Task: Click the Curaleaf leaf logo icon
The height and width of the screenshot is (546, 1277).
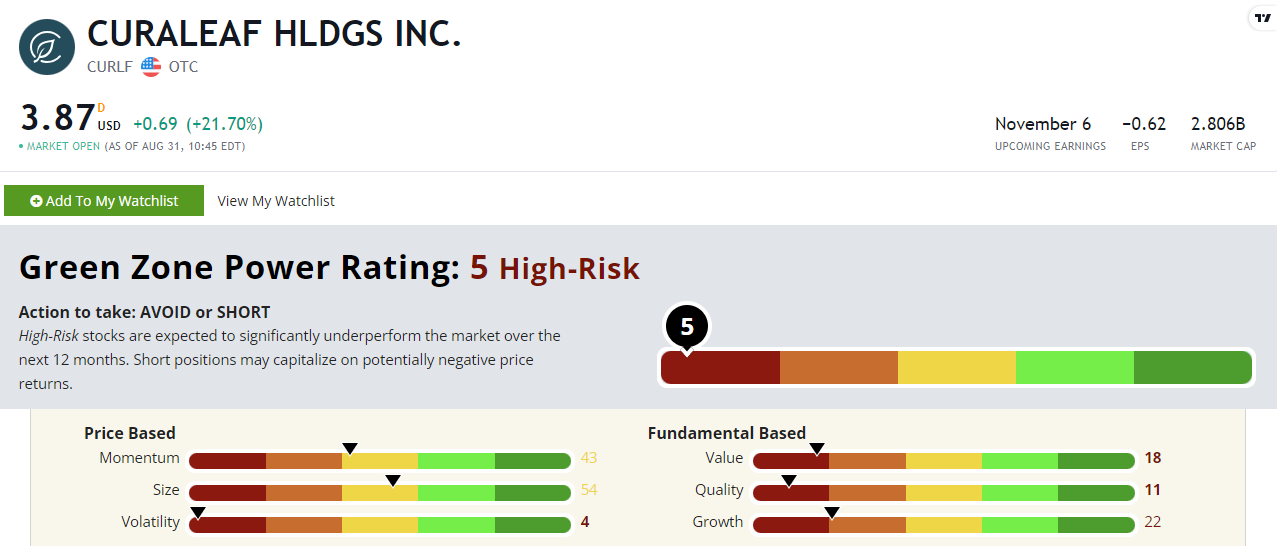Action: pos(46,47)
